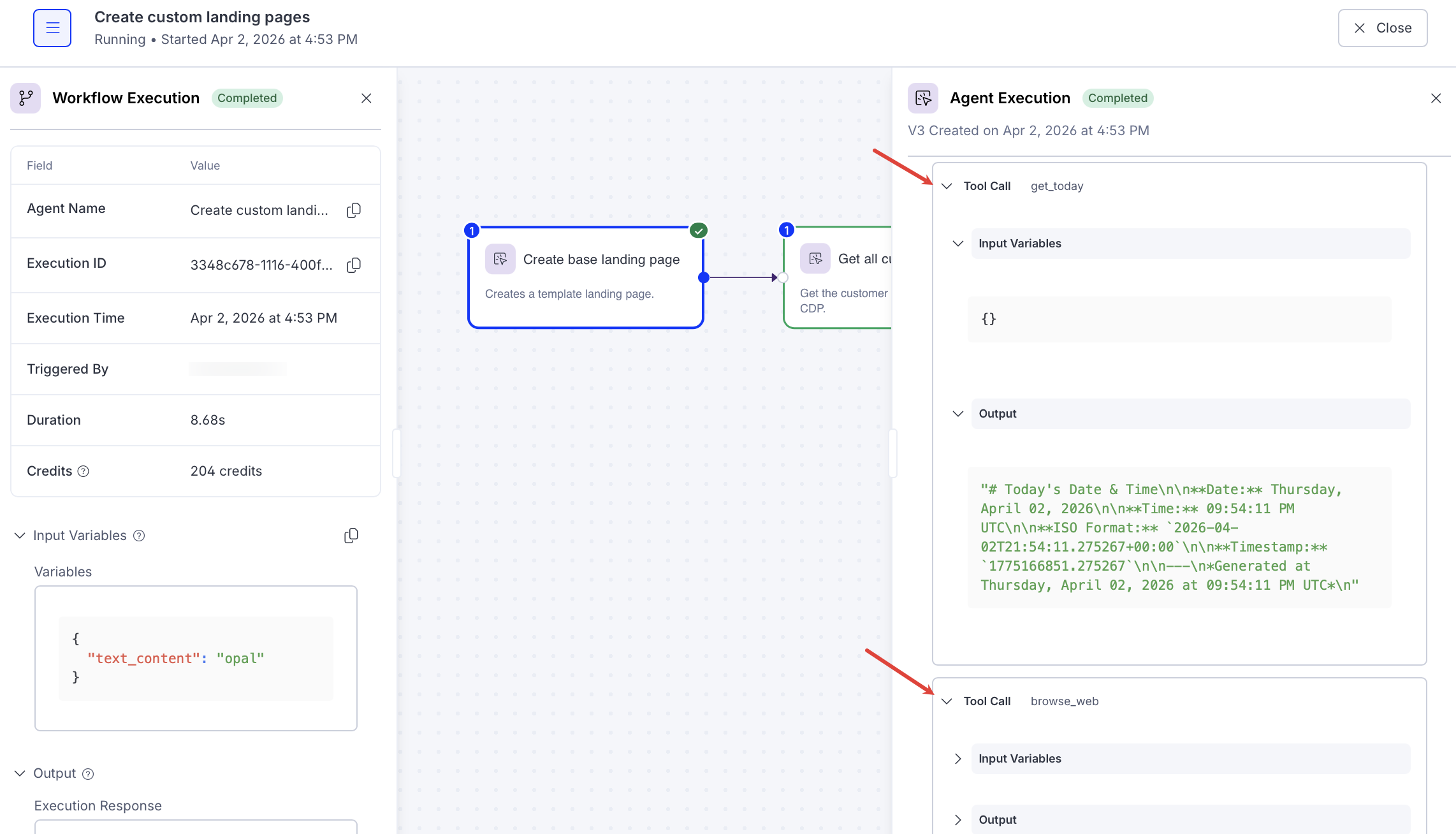Copy the Execution ID
The height and width of the screenshot is (834, 1456).
[x=353, y=265]
